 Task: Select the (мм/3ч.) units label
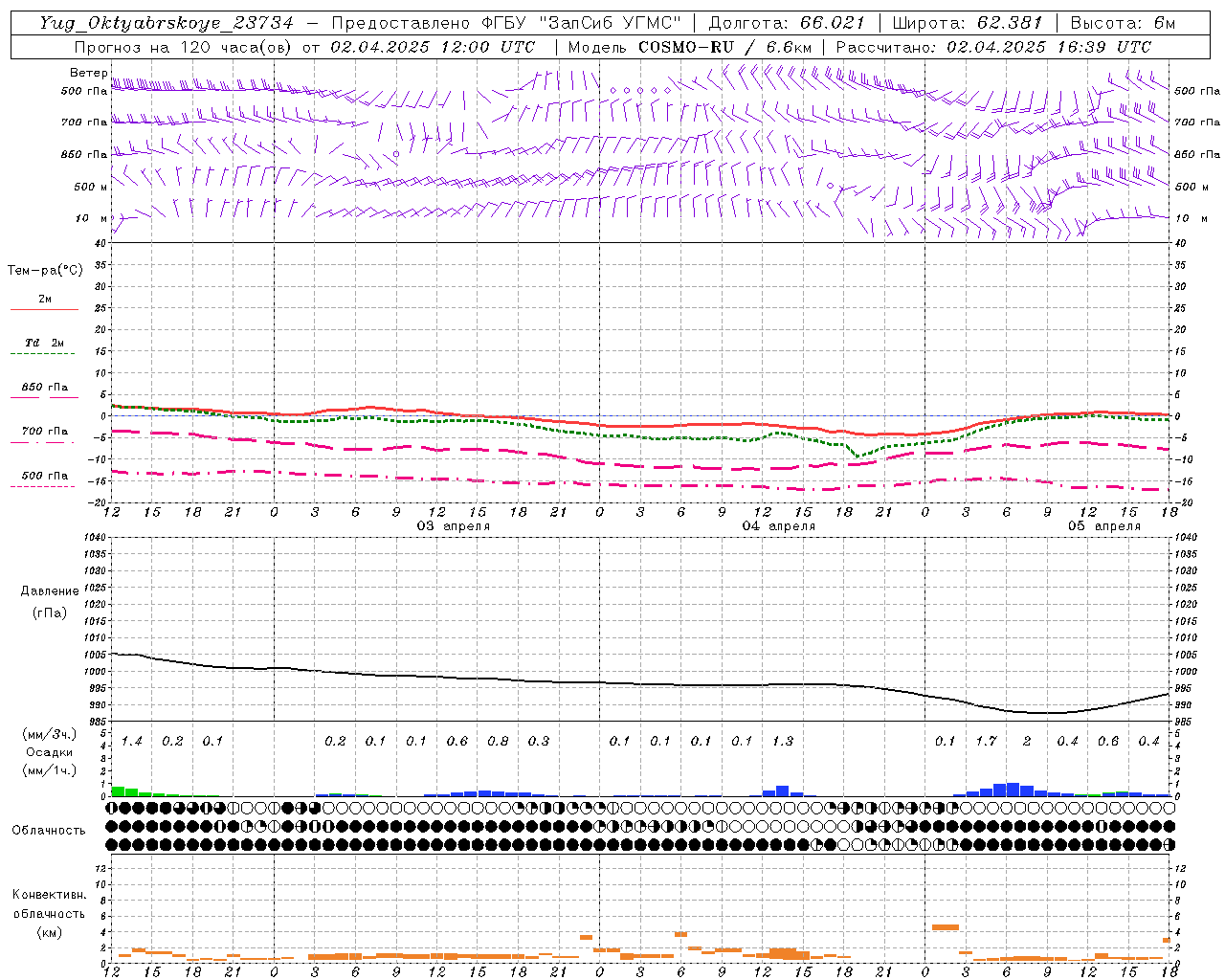click(49, 735)
